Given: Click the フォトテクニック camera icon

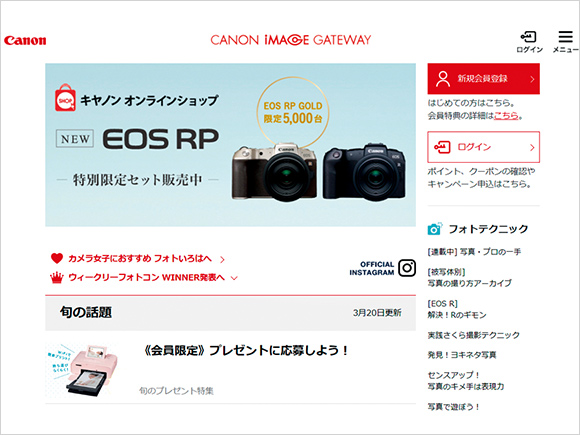Looking at the screenshot, I should (435, 229).
